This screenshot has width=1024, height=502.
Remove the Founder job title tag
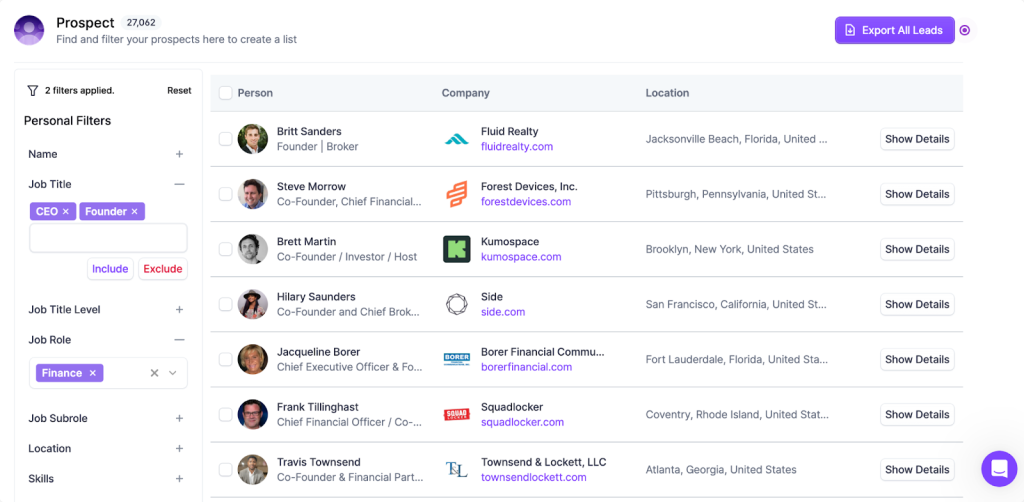(x=134, y=212)
